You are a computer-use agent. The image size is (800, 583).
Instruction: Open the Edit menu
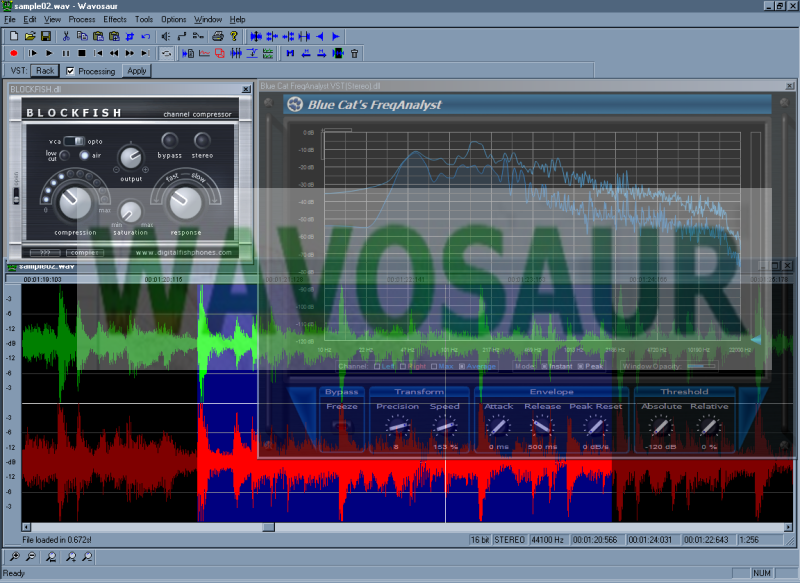(30, 19)
